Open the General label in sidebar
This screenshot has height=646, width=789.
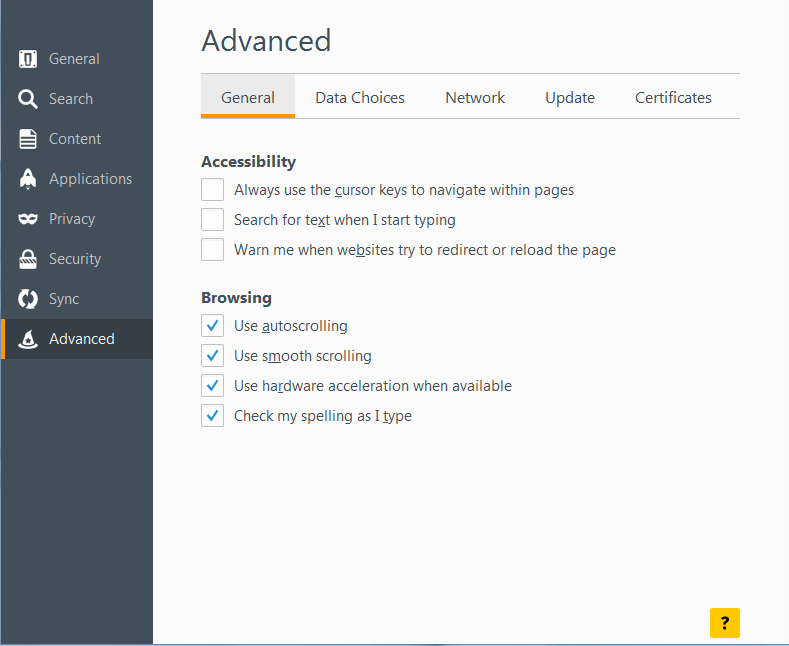click(x=74, y=59)
